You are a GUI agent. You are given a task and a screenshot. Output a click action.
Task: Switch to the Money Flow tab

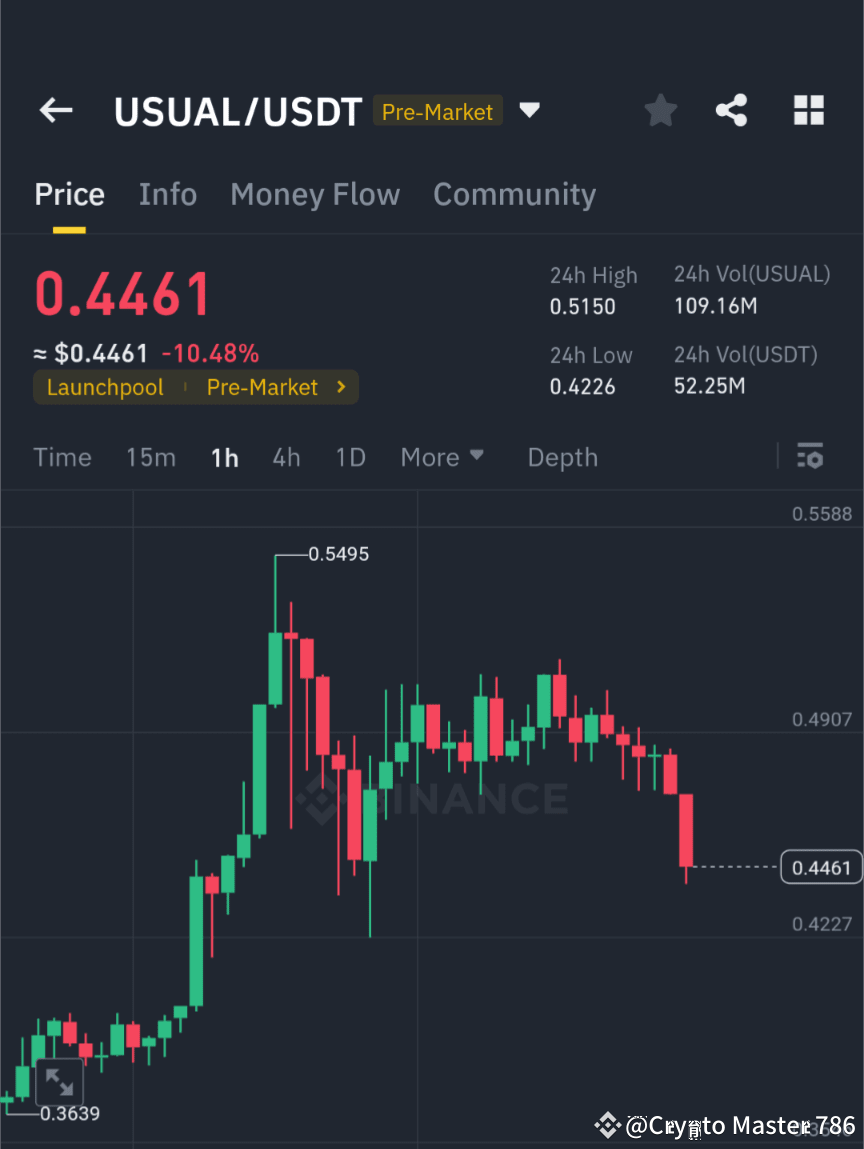pyautogui.click(x=315, y=194)
